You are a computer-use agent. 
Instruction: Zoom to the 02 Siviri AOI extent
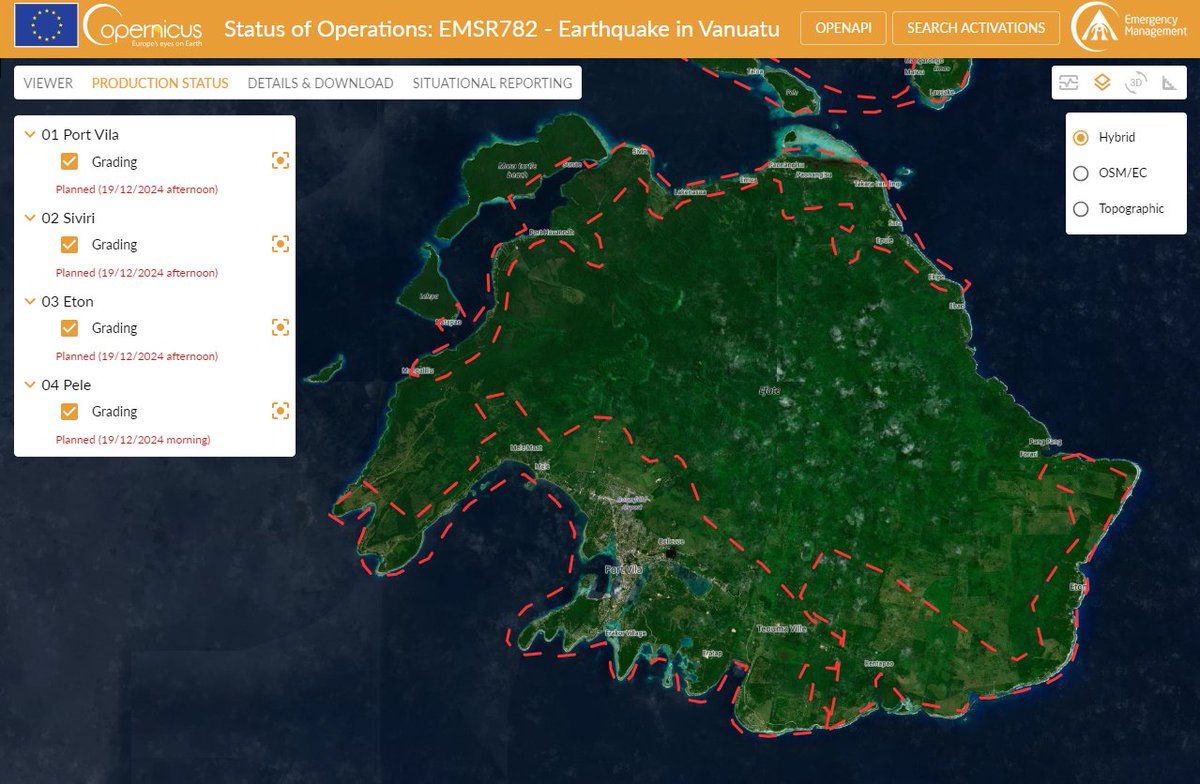pos(280,243)
